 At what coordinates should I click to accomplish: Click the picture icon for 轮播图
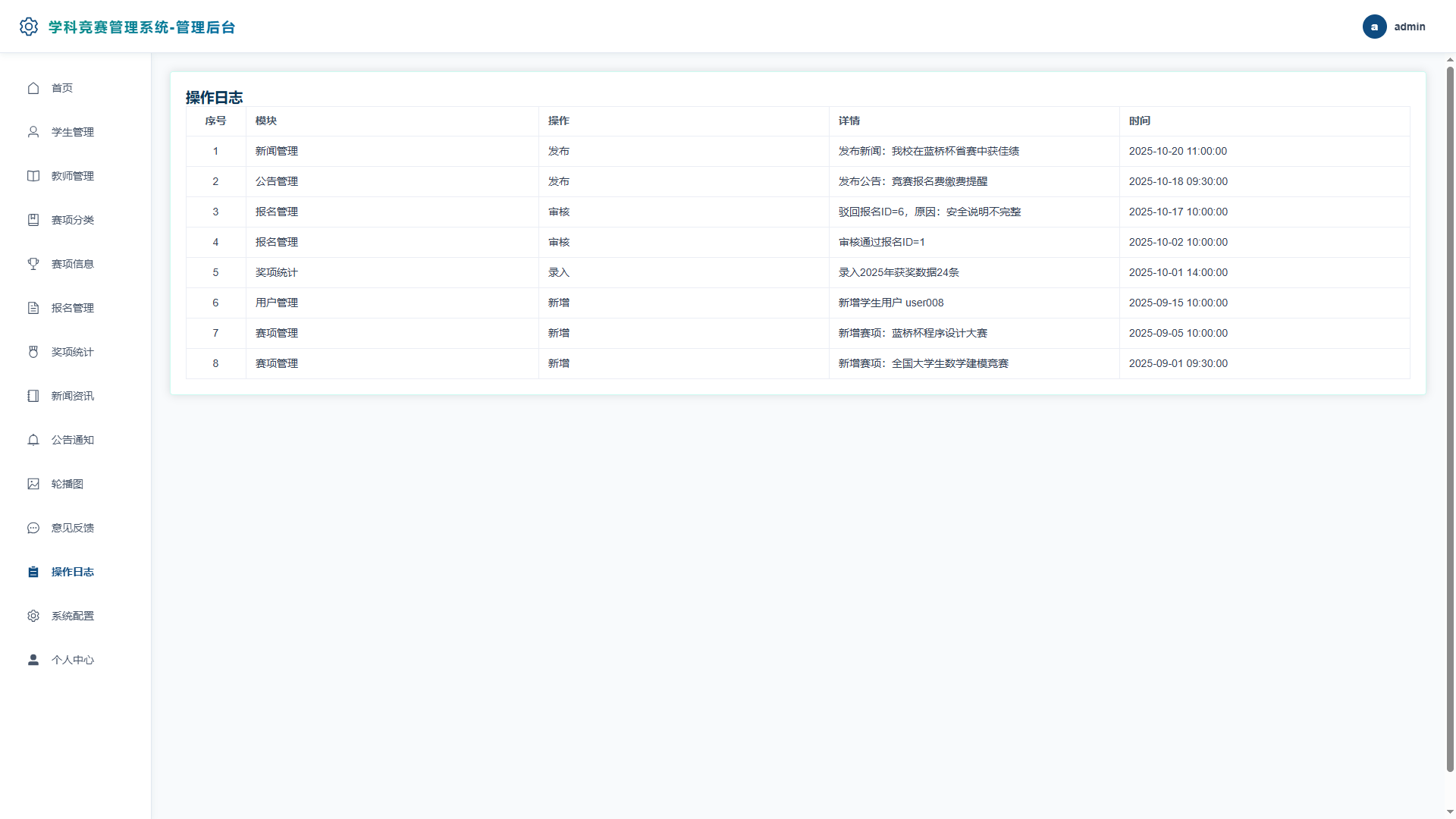(x=33, y=484)
